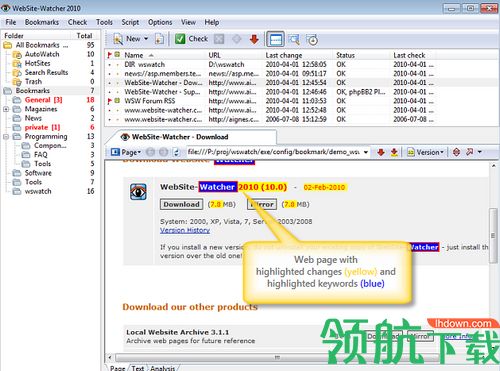
Task: Switch to the Text tab at bottom
Action: click(x=138, y=368)
